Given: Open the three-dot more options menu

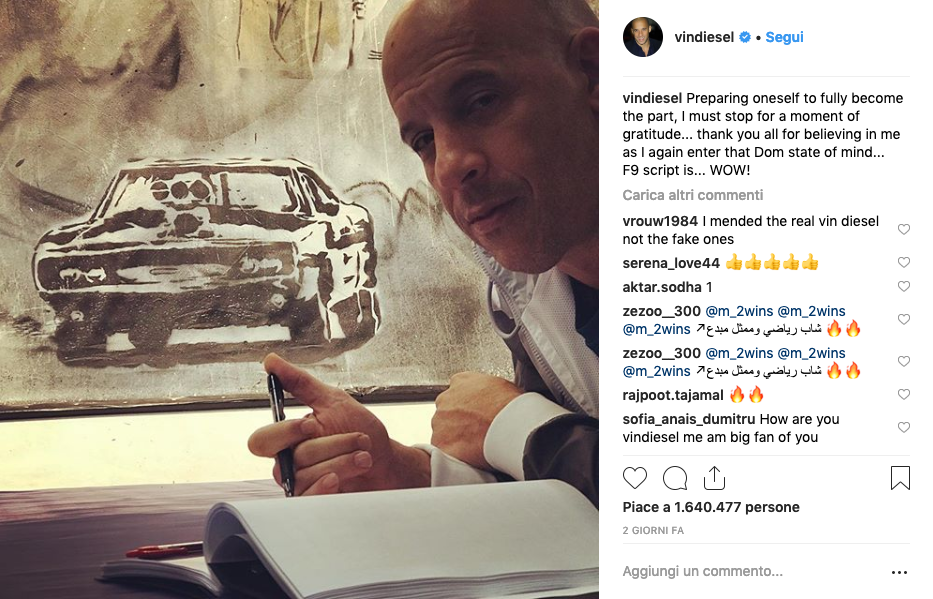Looking at the screenshot, I should tap(899, 572).
